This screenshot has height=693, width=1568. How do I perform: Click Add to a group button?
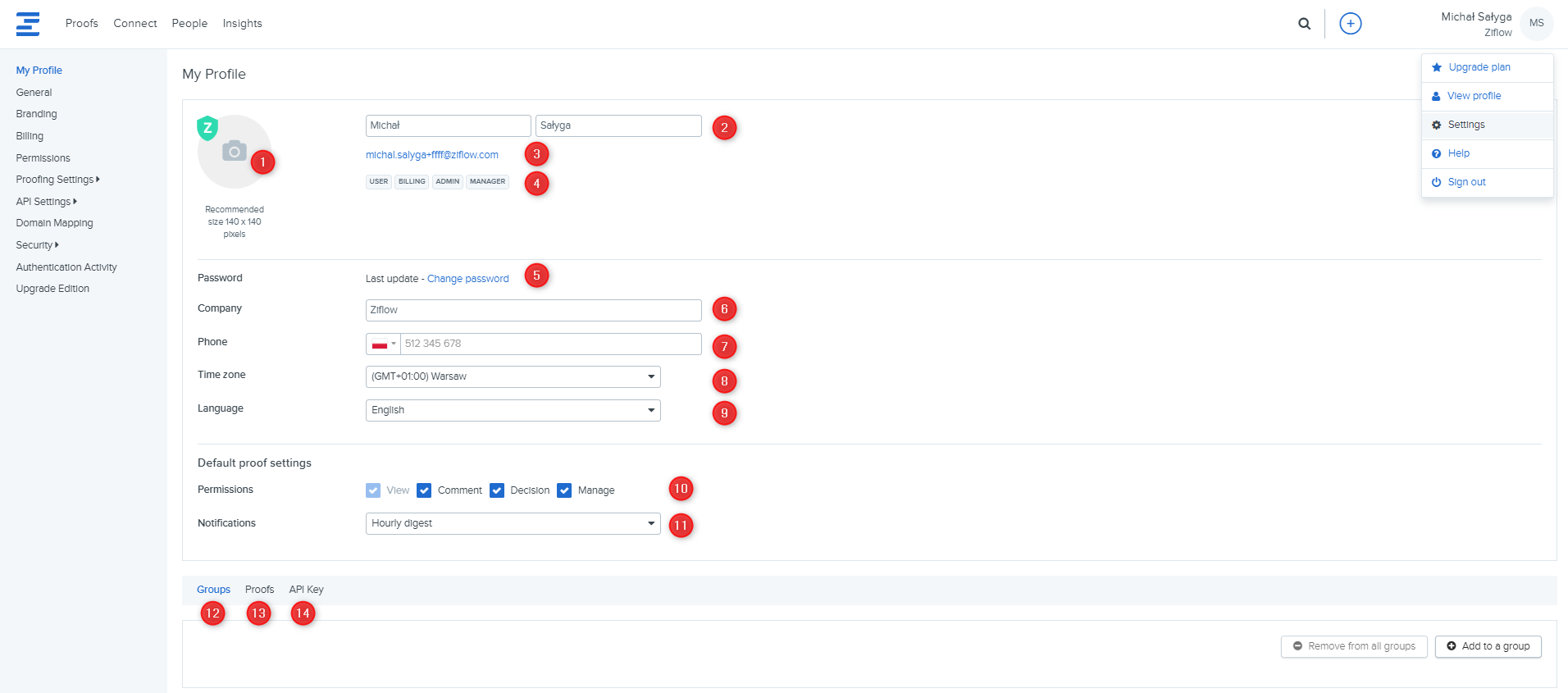[x=1488, y=646]
